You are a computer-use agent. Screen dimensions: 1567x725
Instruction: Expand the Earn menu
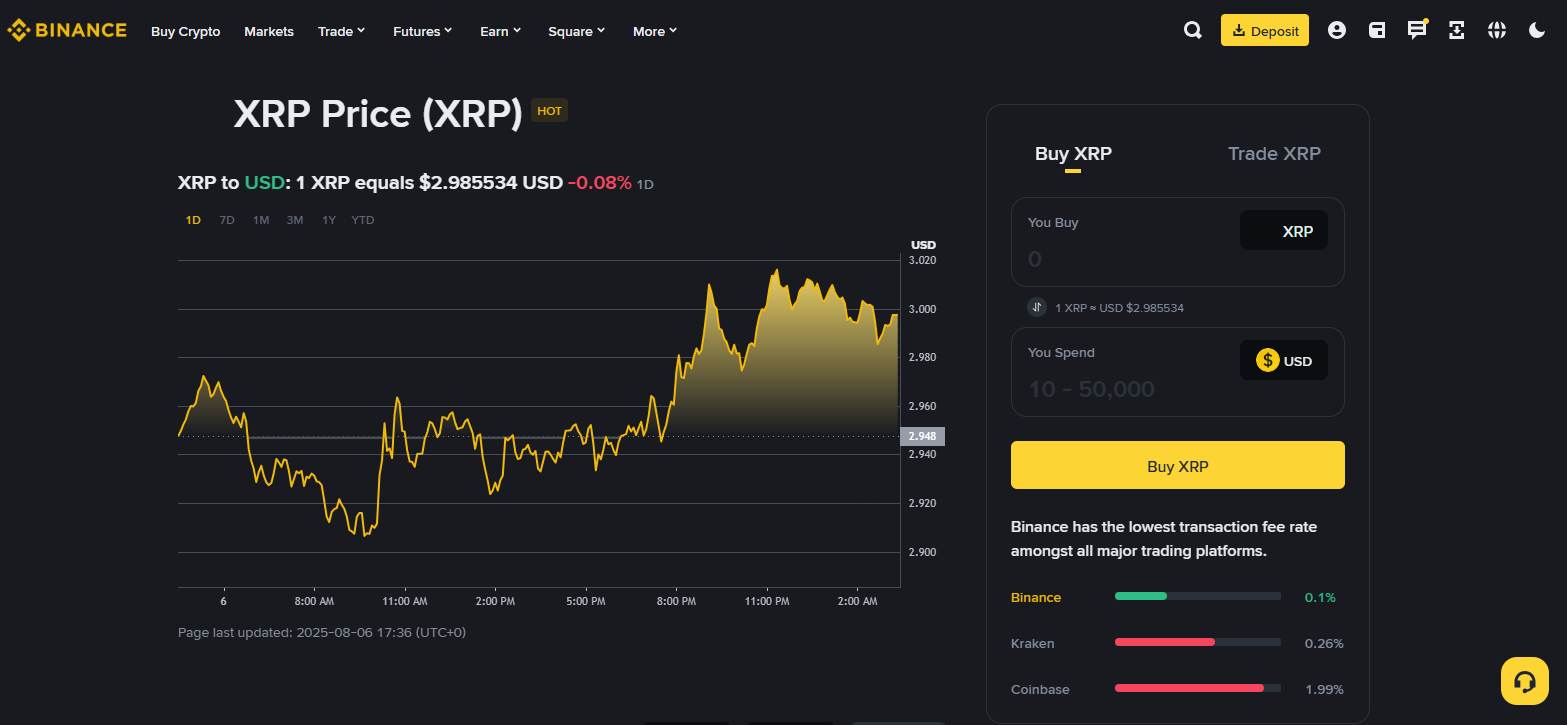[501, 31]
